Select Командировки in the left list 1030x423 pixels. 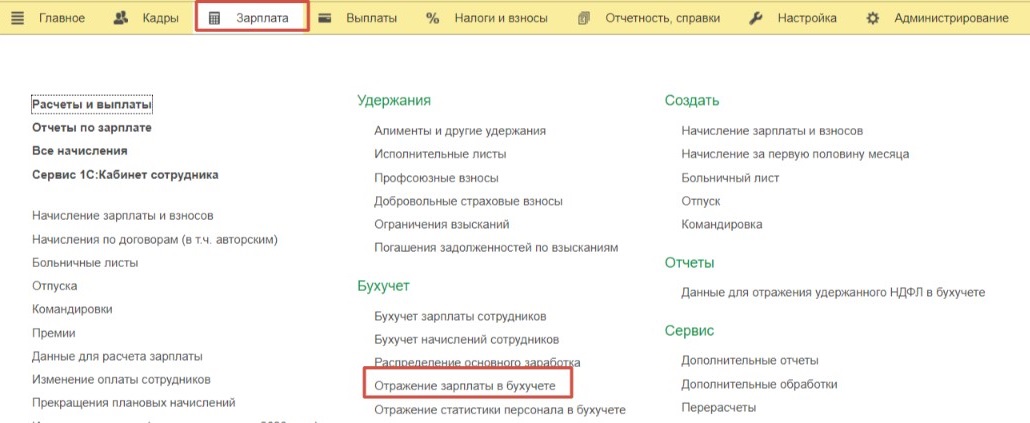72,309
